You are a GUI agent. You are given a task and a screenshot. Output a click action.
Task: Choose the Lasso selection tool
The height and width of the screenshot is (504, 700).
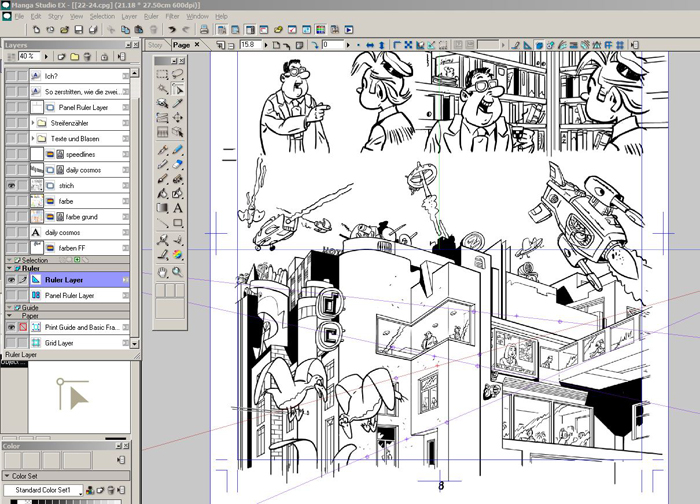pyautogui.click(x=177, y=74)
